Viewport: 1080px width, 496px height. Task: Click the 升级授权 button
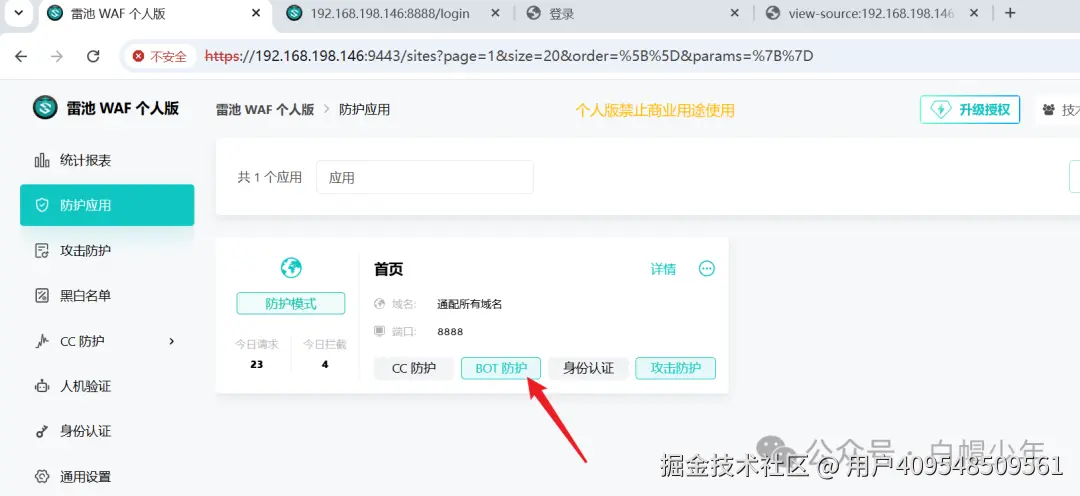click(x=970, y=110)
